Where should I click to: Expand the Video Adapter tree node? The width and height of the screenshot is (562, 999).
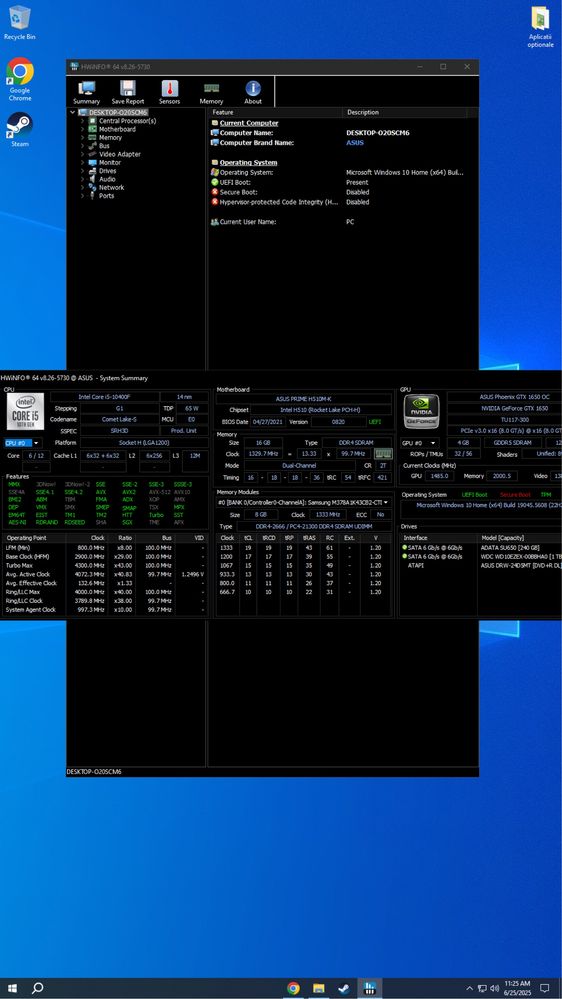pyautogui.click(x=82, y=154)
